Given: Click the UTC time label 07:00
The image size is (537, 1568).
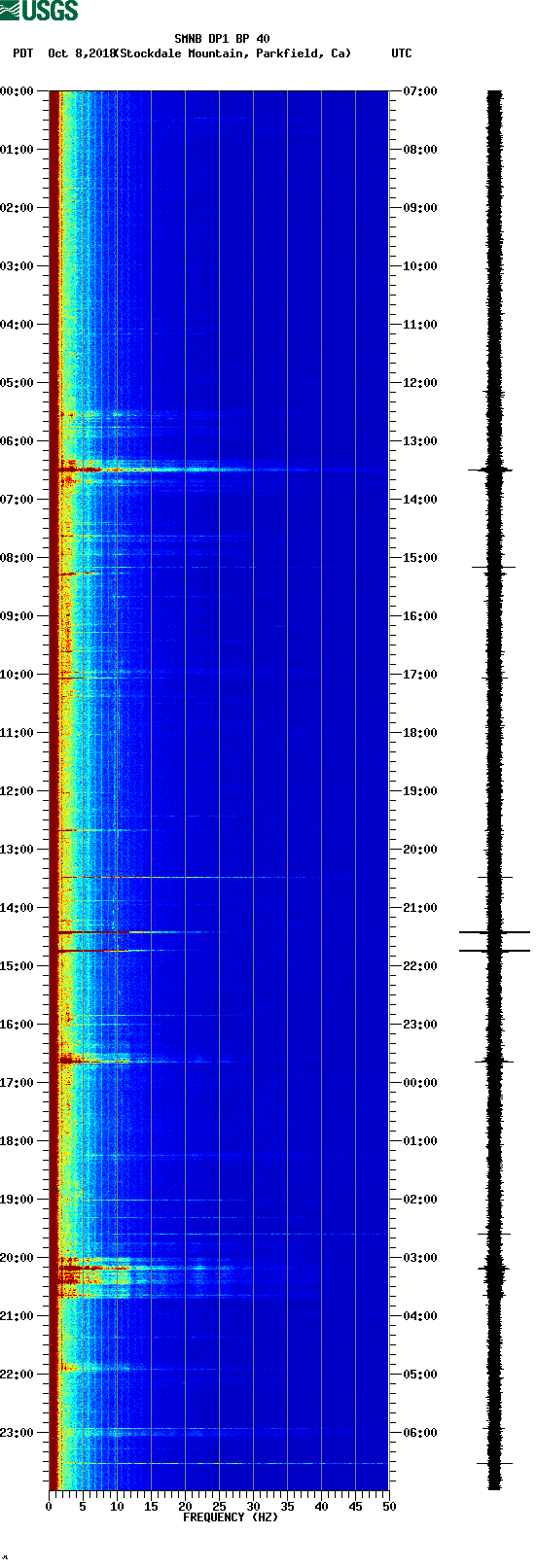Looking at the screenshot, I should pos(420,91).
